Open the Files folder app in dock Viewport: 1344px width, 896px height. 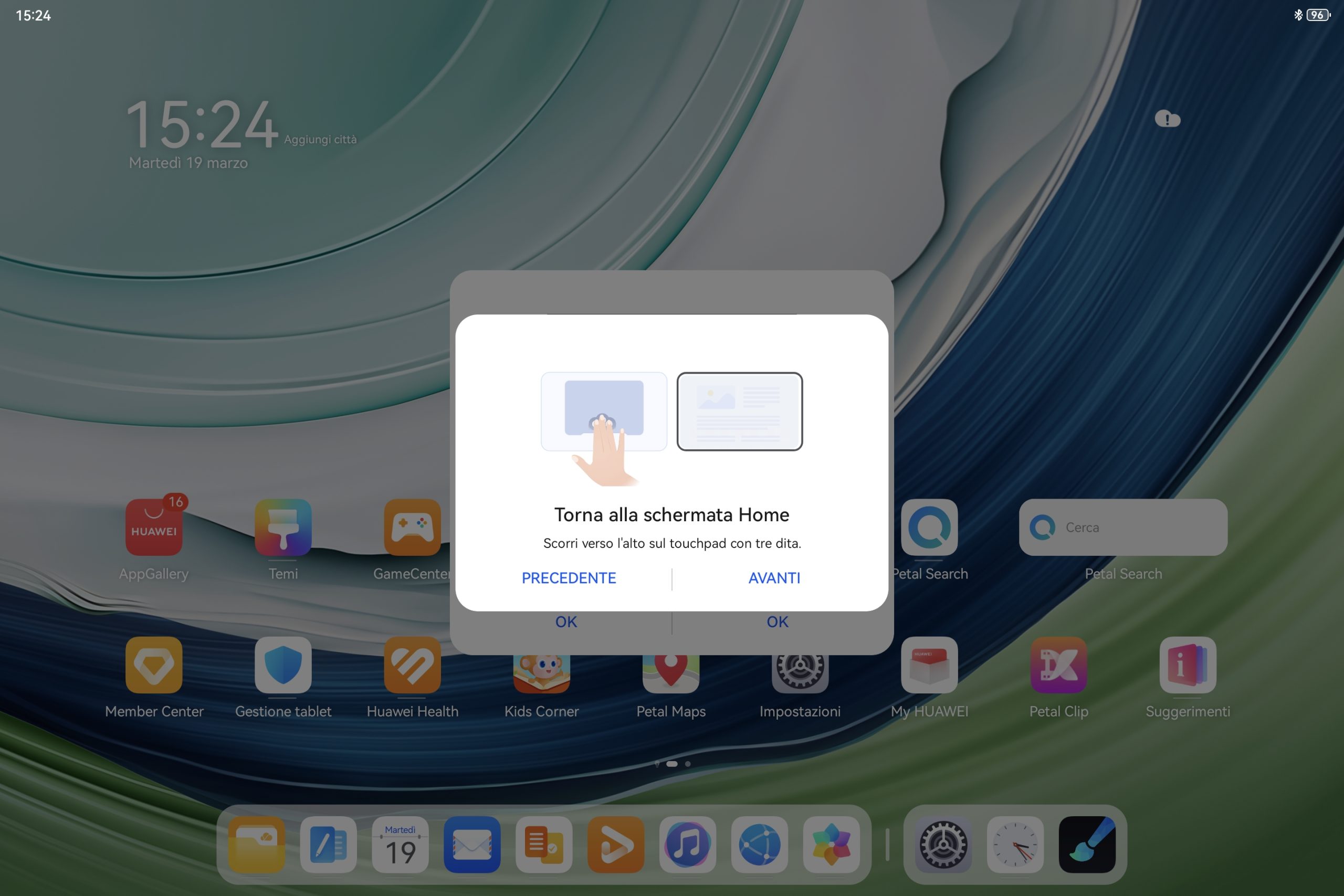257,845
